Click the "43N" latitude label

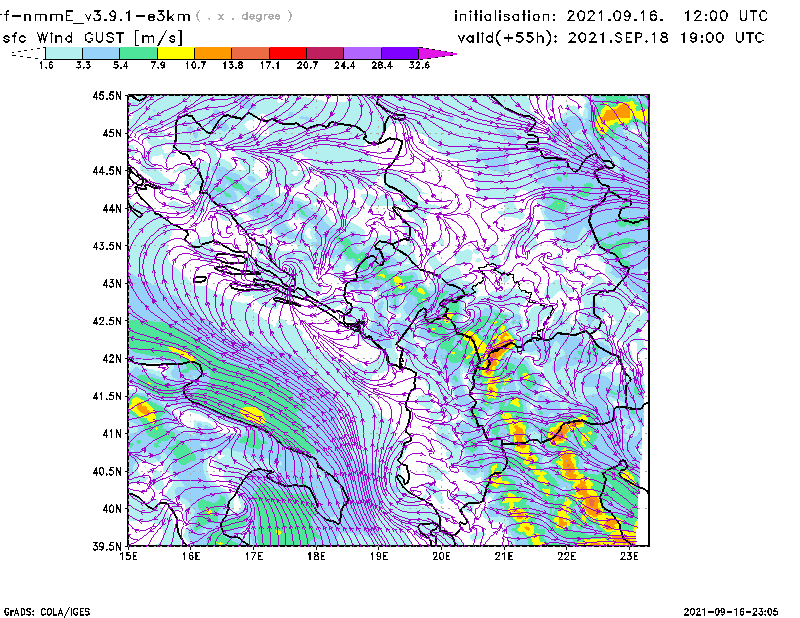coord(112,283)
